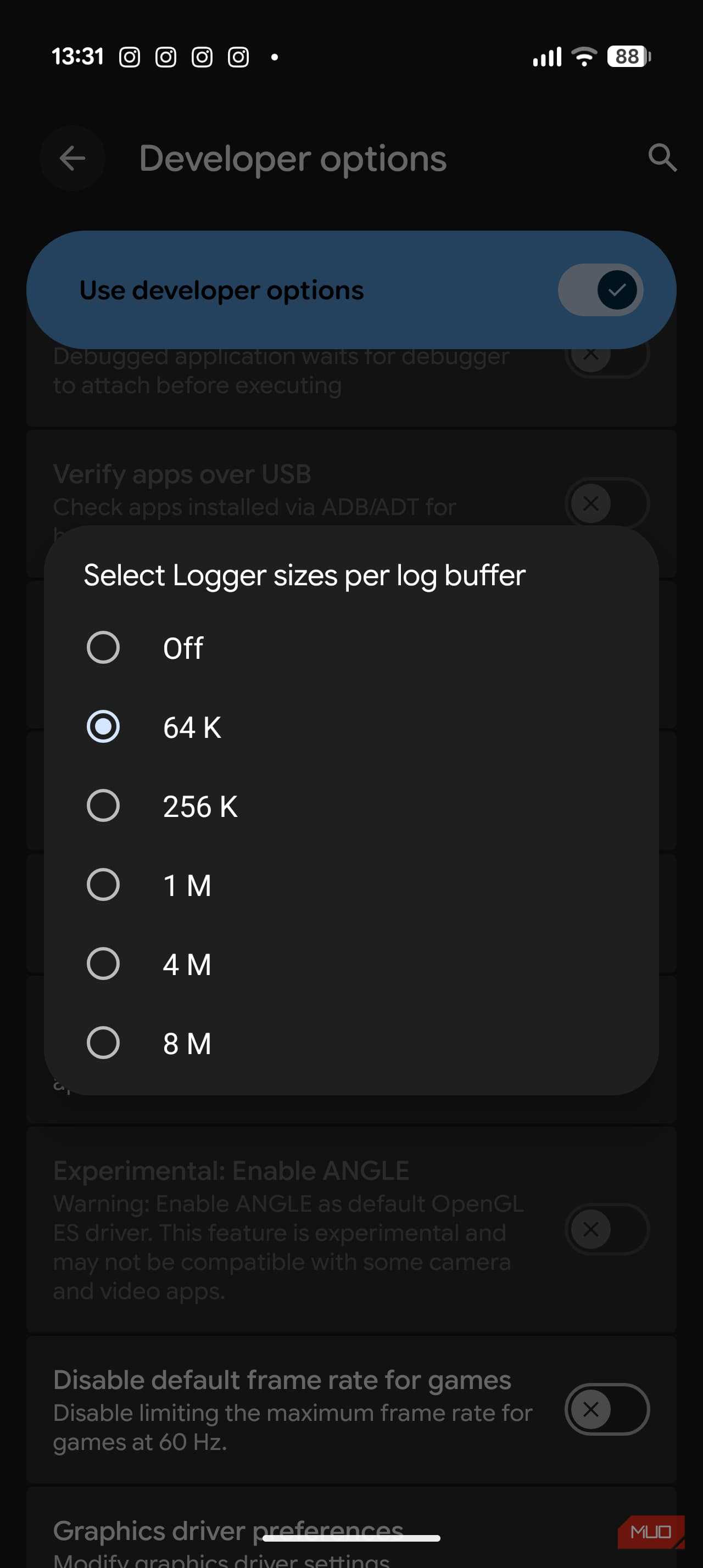Tap the bottom home gesture bar

[351, 1538]
